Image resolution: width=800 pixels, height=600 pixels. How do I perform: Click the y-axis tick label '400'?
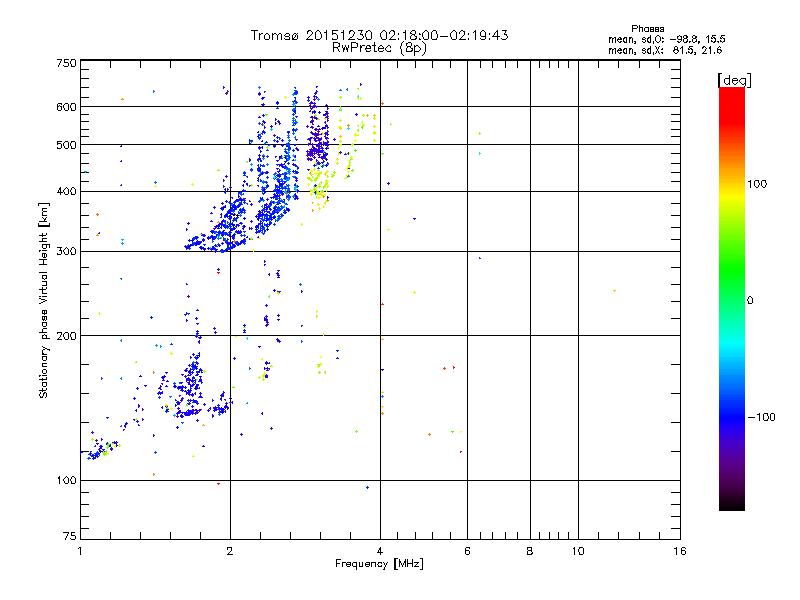pyautogui.click(x=66, y=192)
